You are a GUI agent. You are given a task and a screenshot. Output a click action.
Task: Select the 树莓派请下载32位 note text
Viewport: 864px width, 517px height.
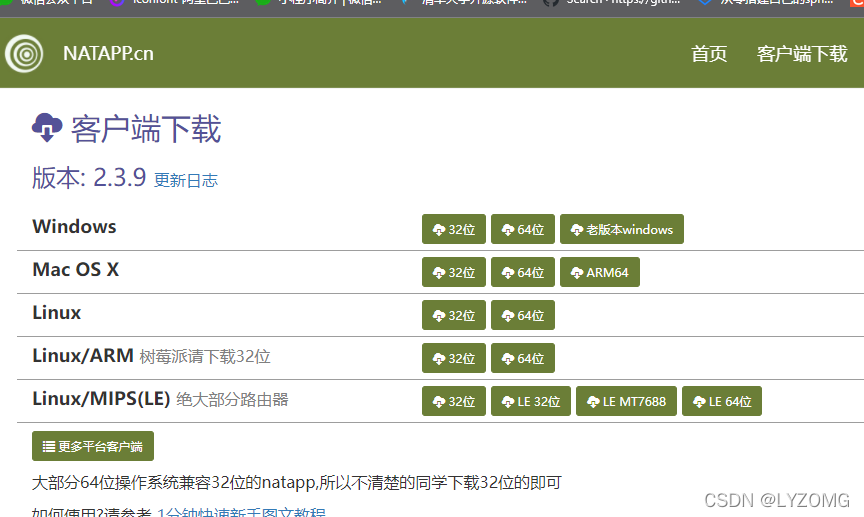tap(205, 357)
